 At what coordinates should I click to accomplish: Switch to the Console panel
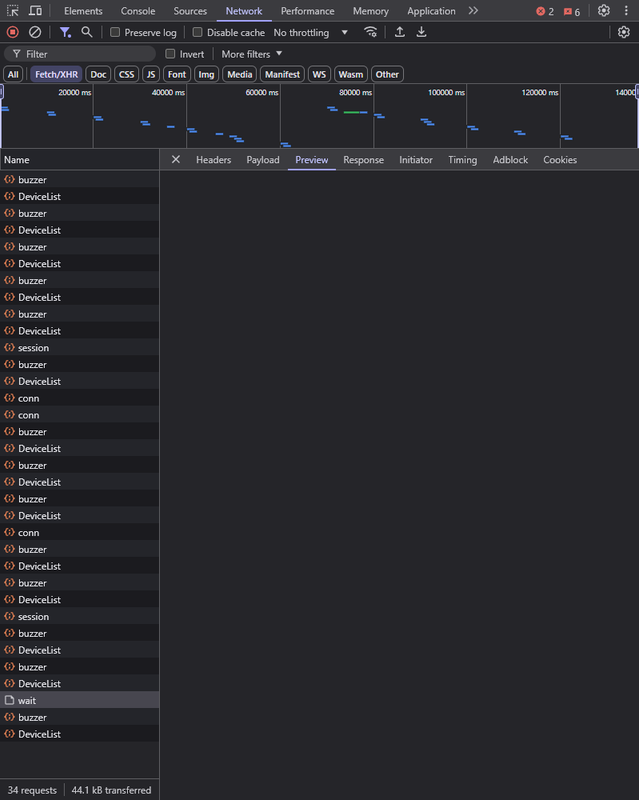138,11
